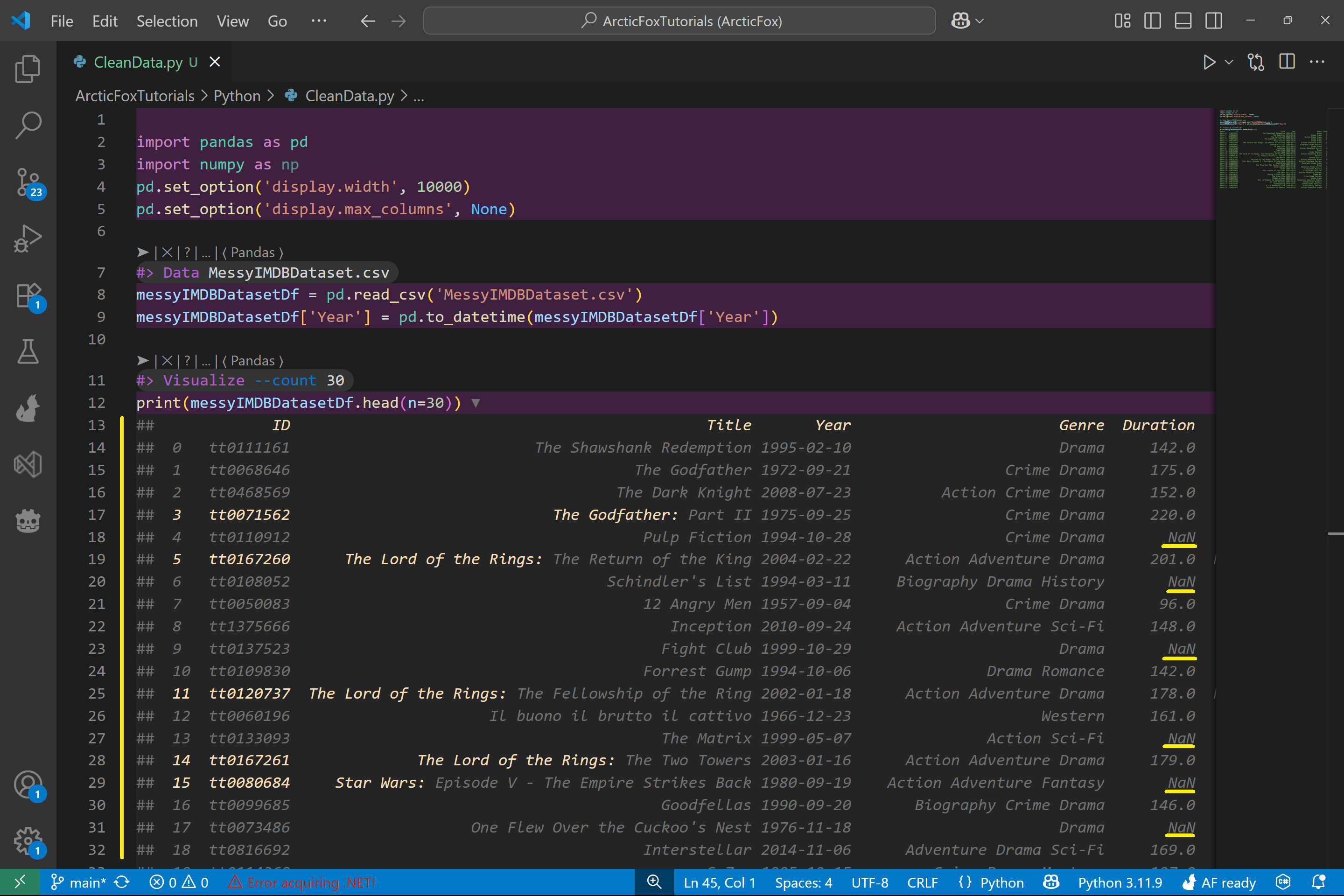Open the ArcticFox fox icon view
Image resolution: width=1344 pixels, height=896 pixels.
28,408
